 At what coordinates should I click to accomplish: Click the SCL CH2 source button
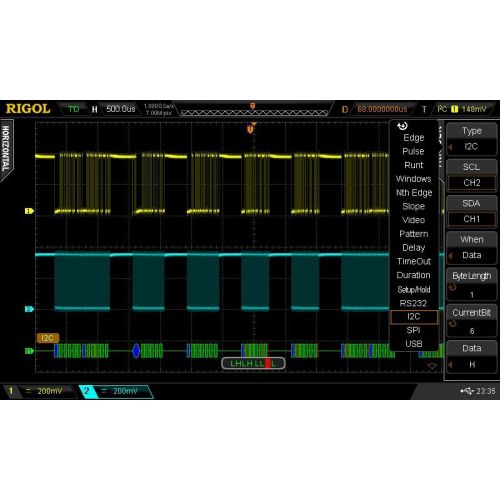[471, 175]
